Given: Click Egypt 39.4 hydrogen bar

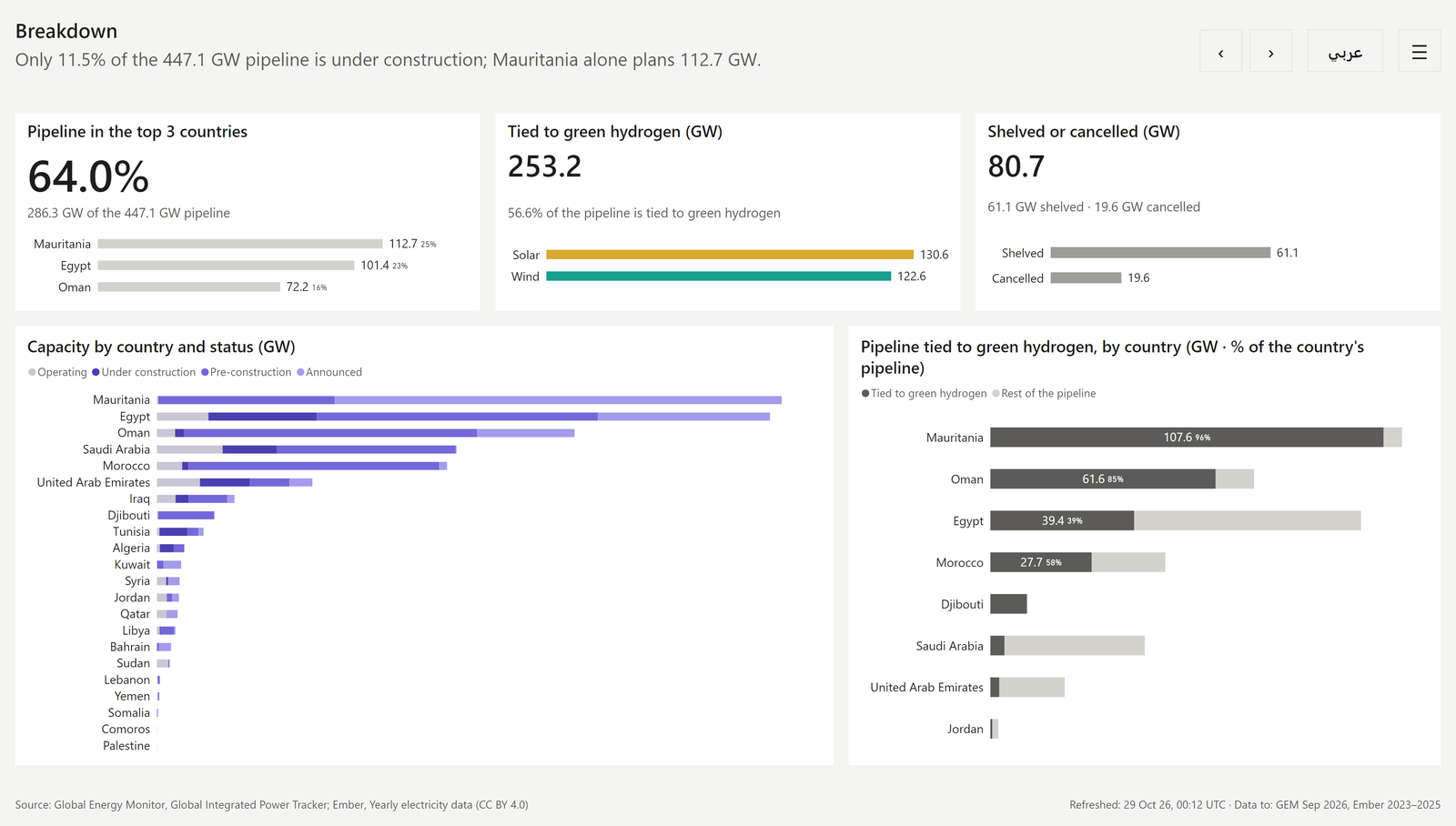Looking at the screenshot, I should 1062,520.
